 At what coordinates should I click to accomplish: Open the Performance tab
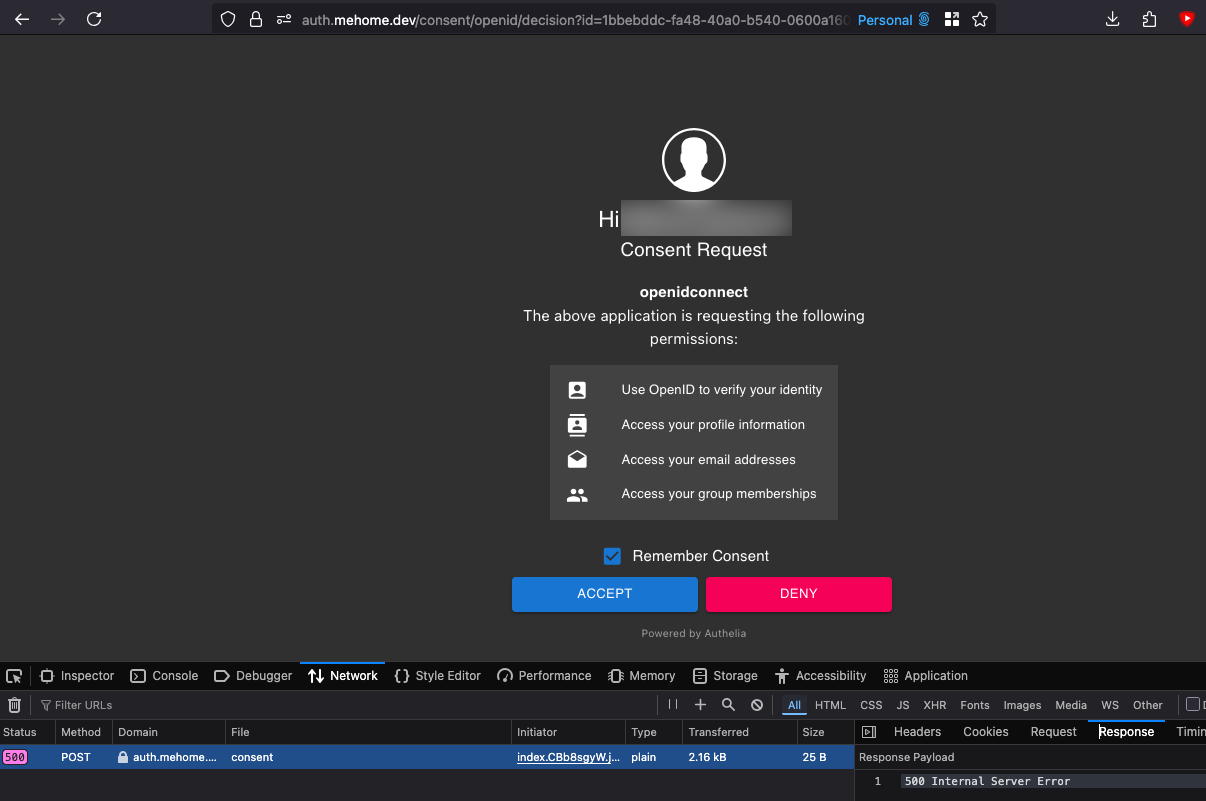click(544, 676)
